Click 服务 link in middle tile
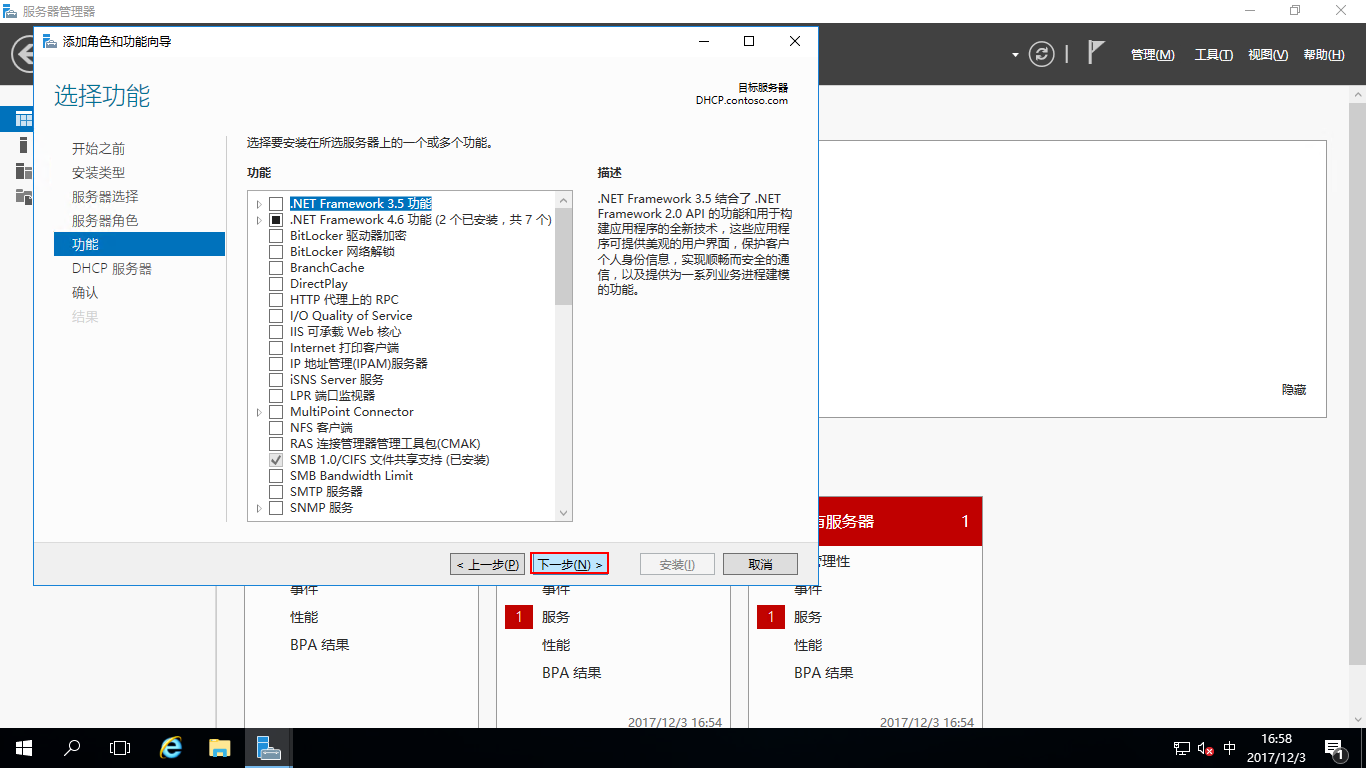Image resolution: width=1366 pixels, height=768 pixels. (556, 617)
